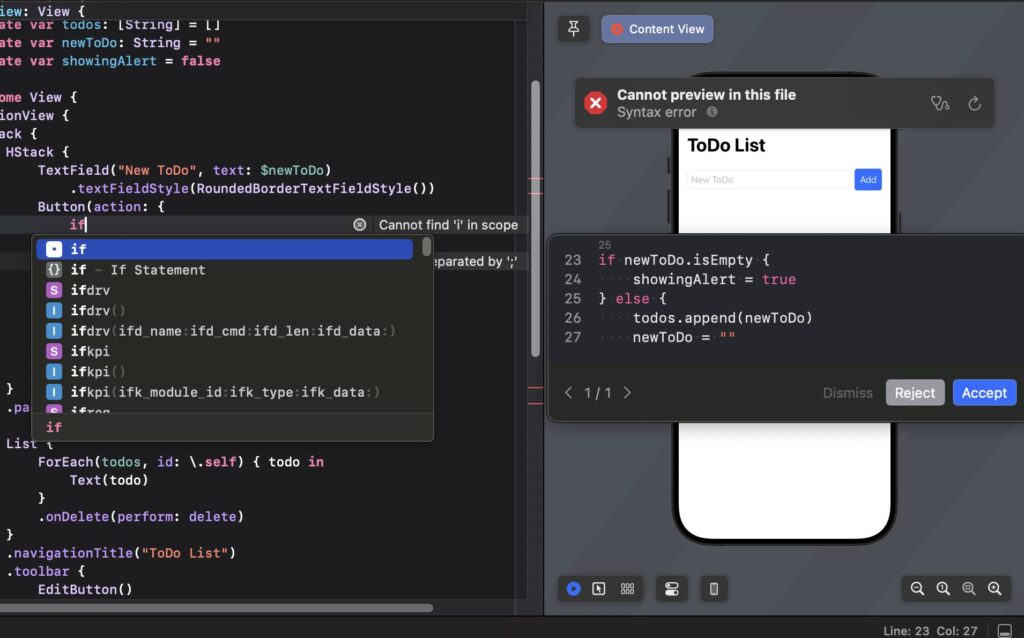1024x638 pixels.
Task: Open preview diagnostics via the stethoscope icon
Action: coord(940,103)
